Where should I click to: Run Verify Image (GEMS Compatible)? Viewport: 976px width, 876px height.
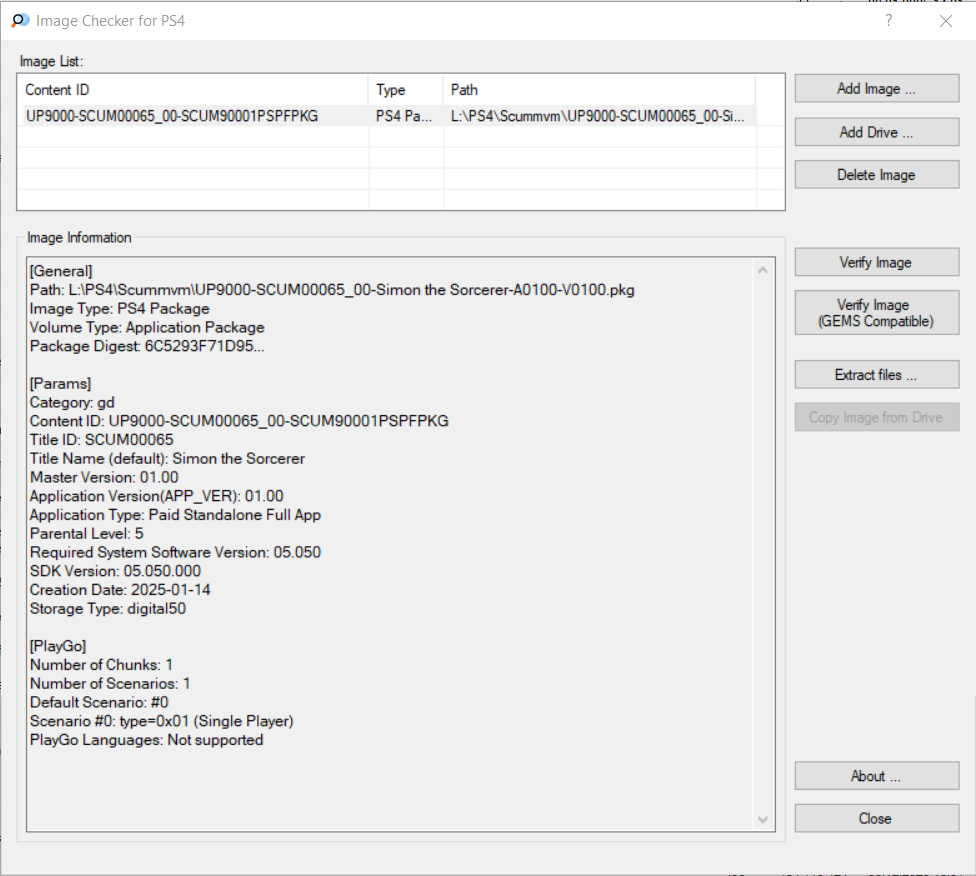876,313
